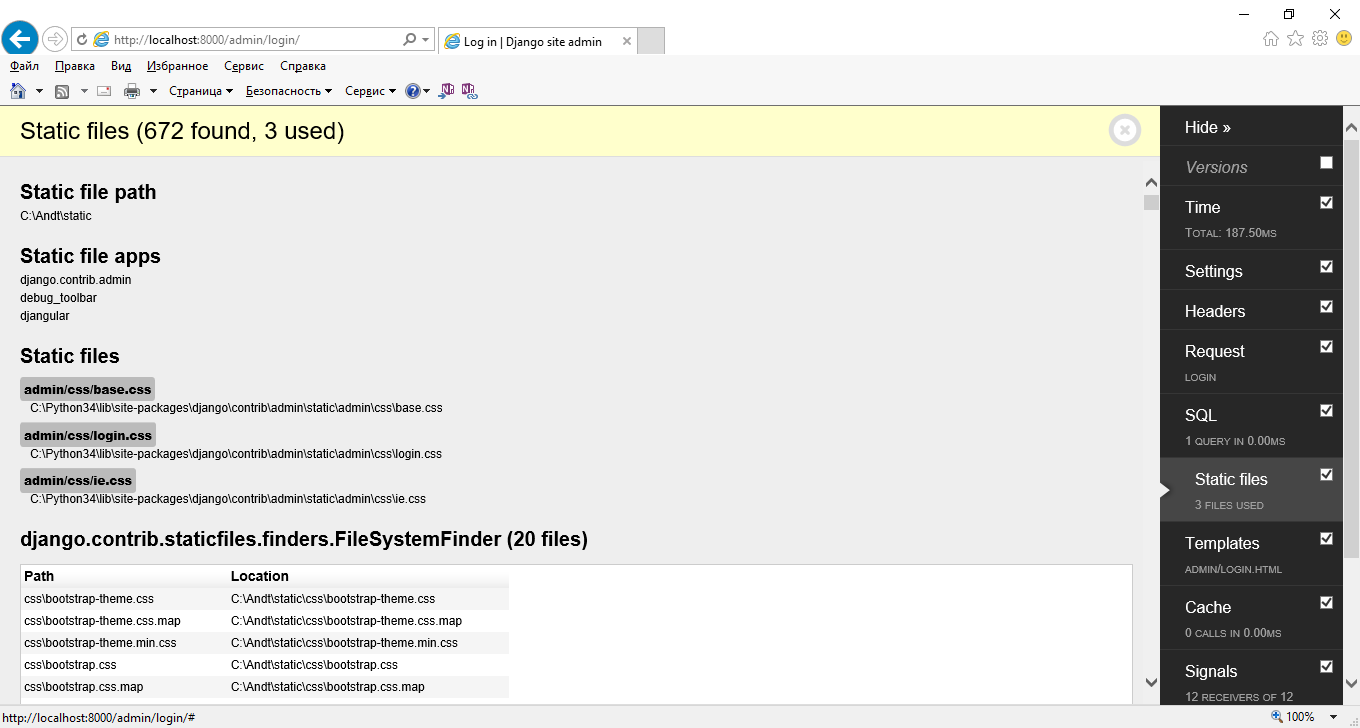Click the RSS feeds icon
The width and height of the screenshot is (1360, 728).
click(x=62, y=91)
